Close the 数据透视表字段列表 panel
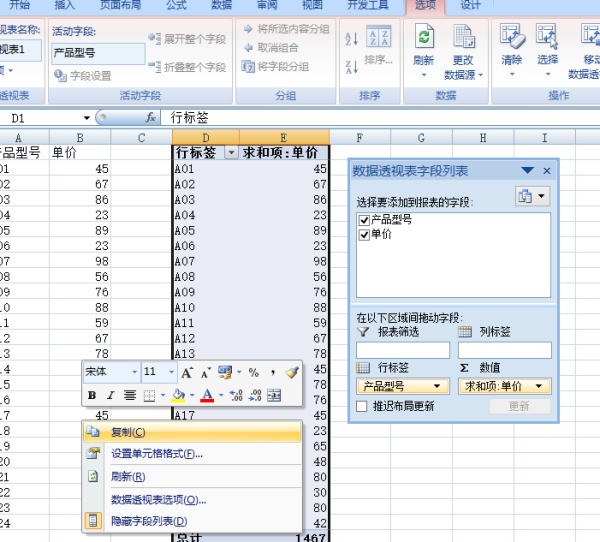This screenshot has width=600, height=542. click(x=547, y=171)
